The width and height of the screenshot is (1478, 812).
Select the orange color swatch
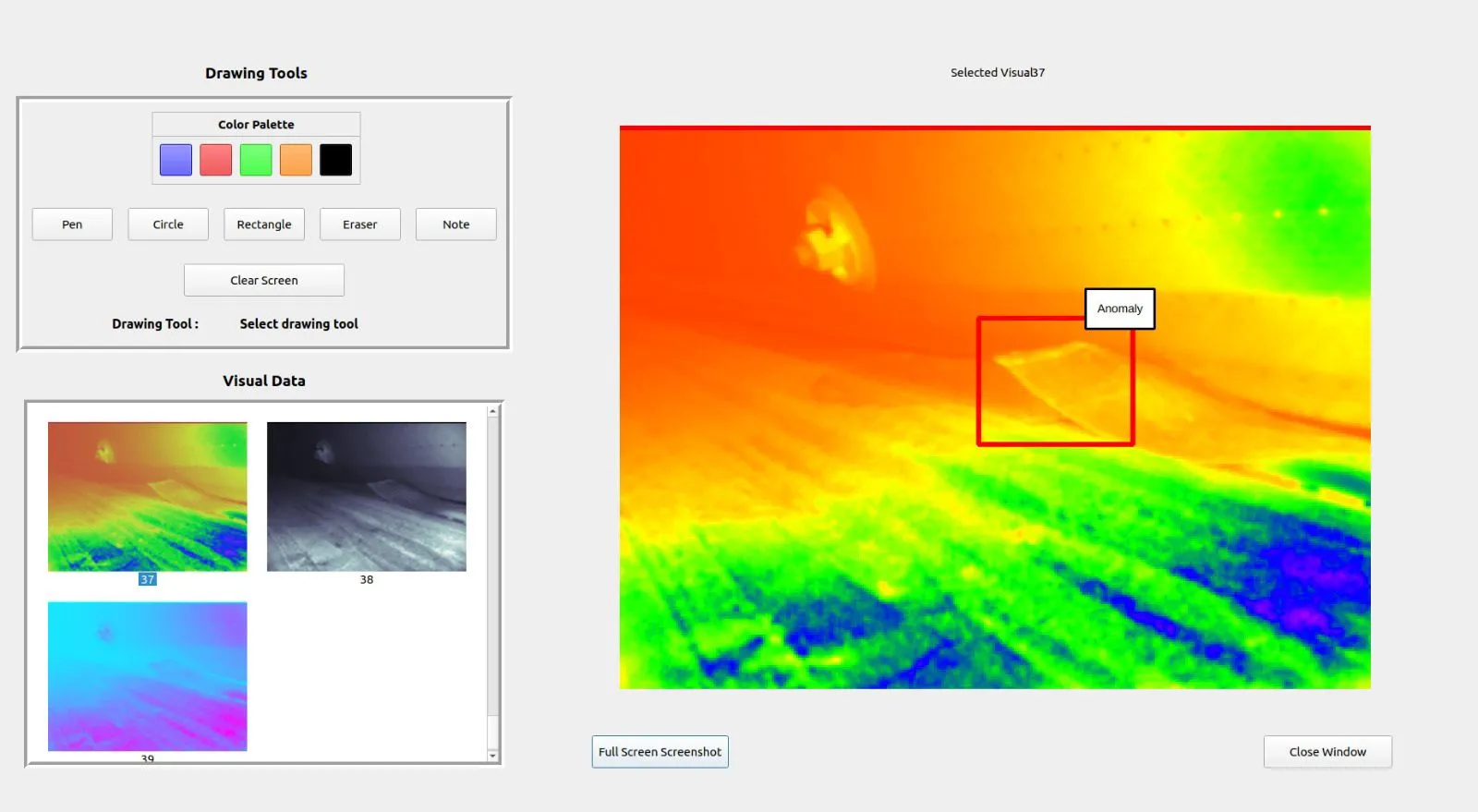tap(296, 160)
